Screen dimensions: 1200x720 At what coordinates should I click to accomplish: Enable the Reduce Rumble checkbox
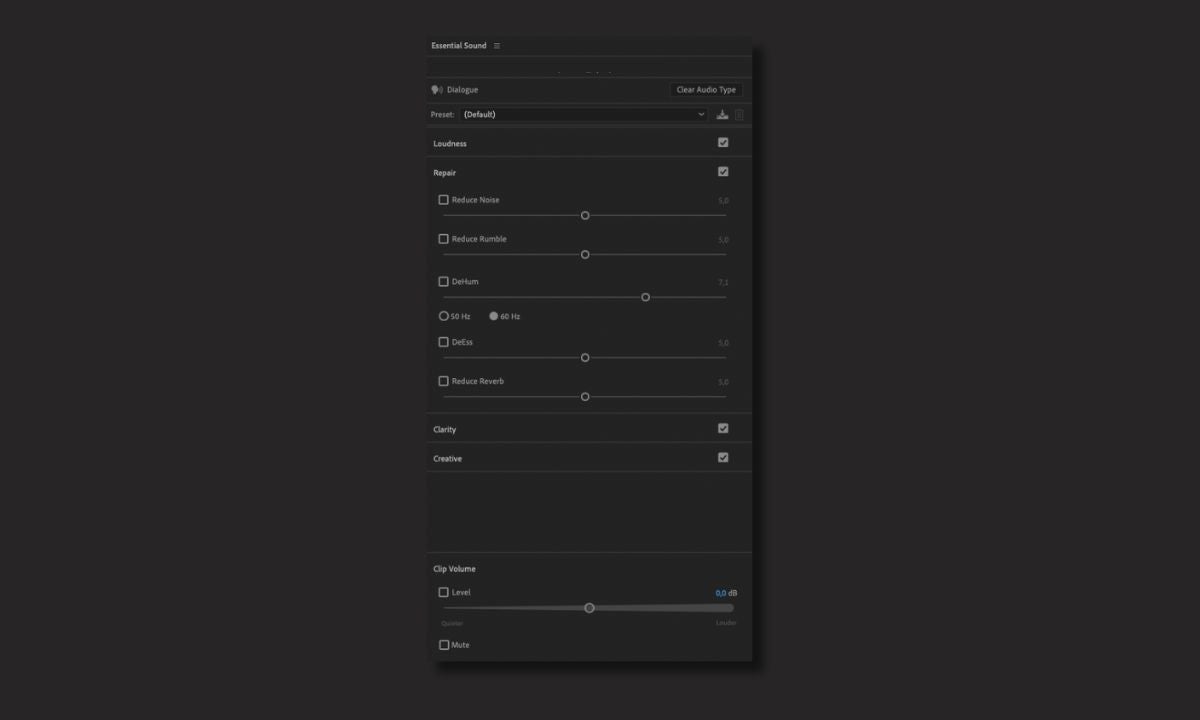tap(444, 239)
